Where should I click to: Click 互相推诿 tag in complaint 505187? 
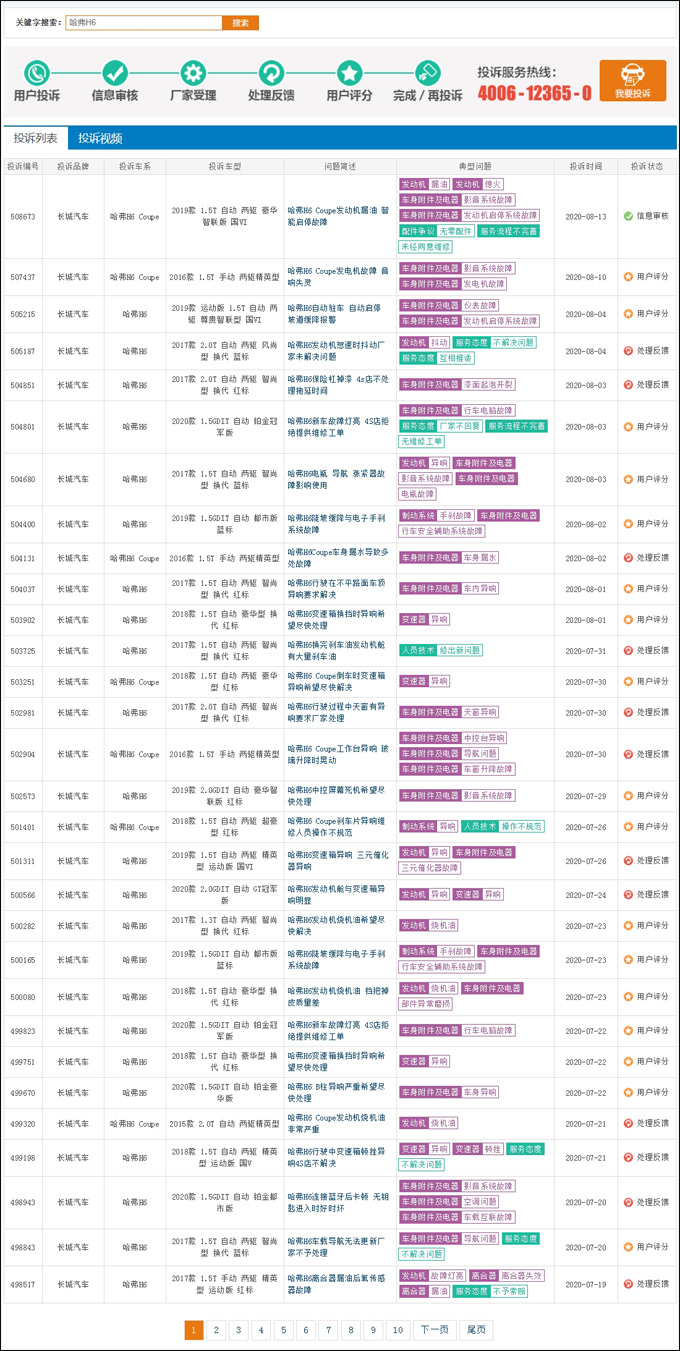click(x=456, y=358)
